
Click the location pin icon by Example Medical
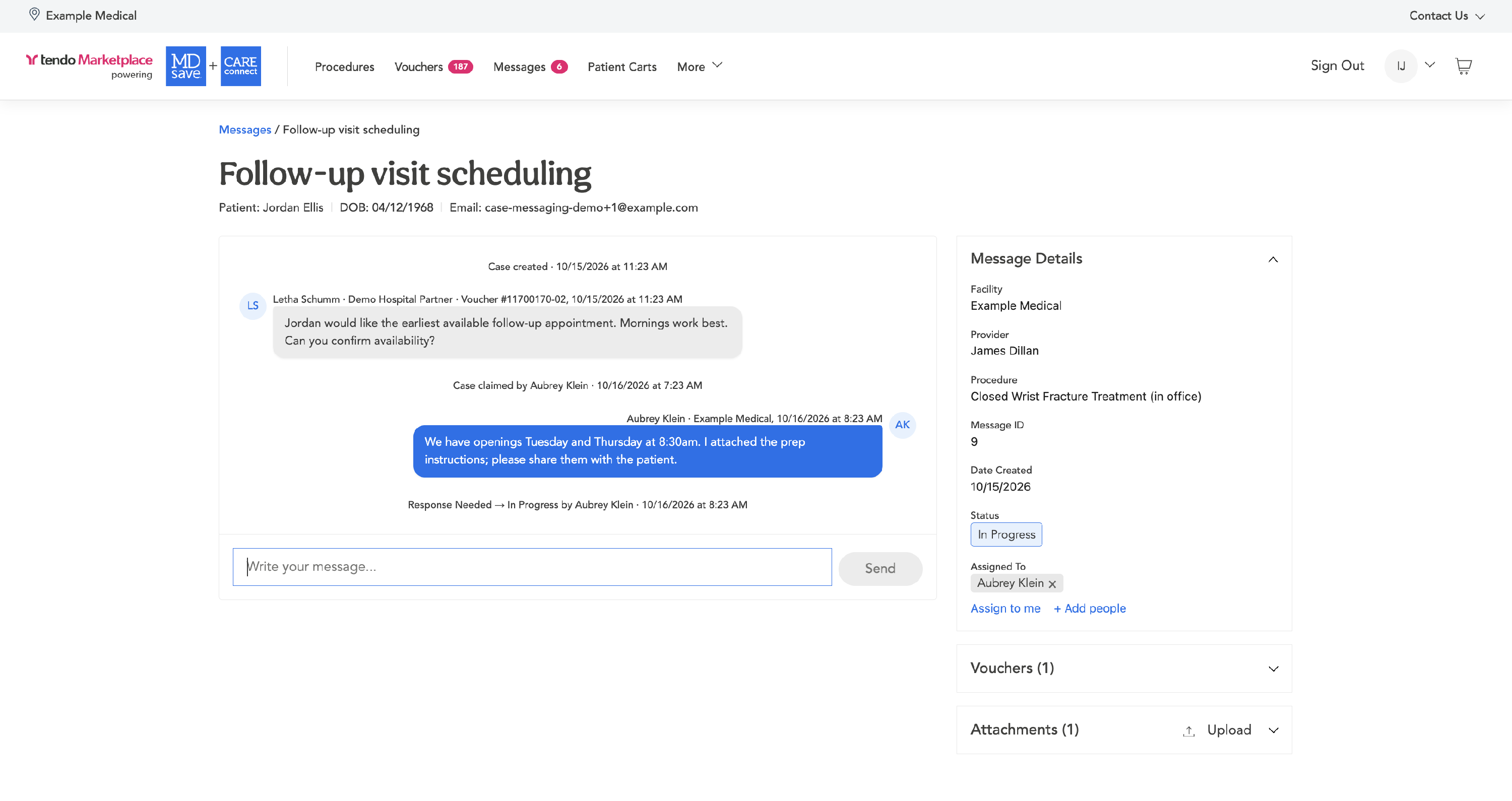34,15
